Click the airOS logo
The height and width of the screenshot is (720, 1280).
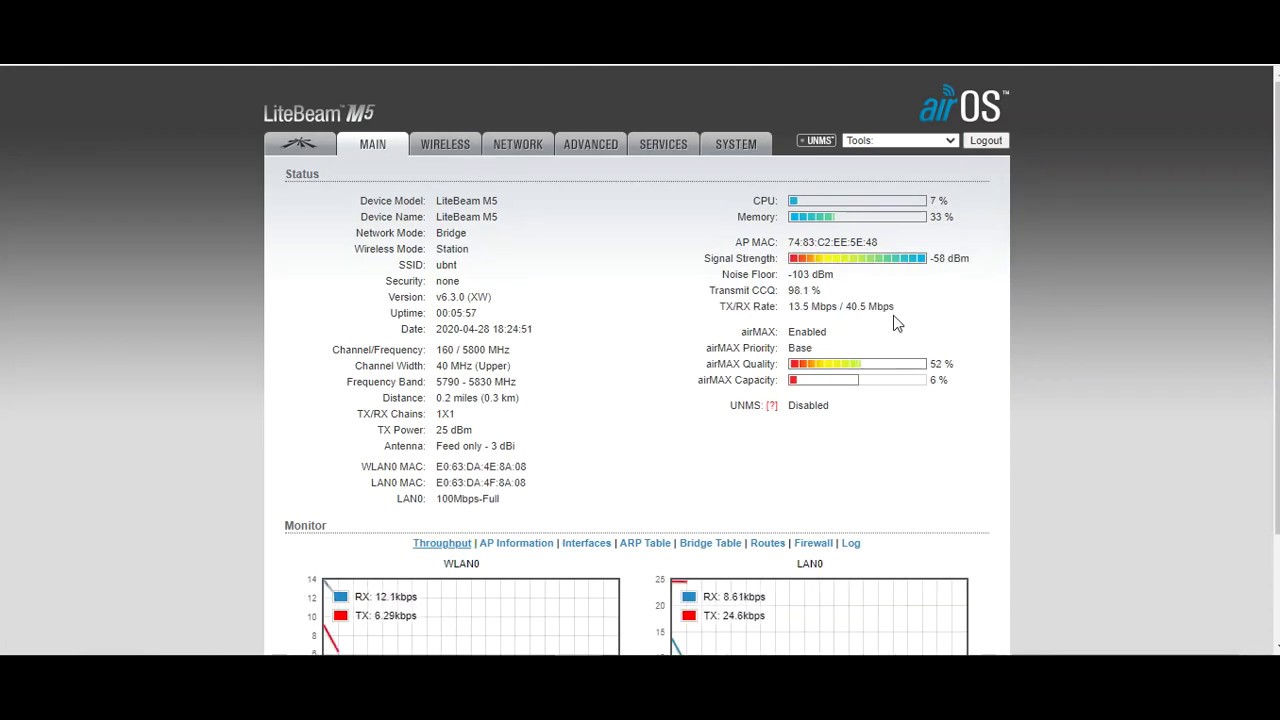tap(963, 105)
